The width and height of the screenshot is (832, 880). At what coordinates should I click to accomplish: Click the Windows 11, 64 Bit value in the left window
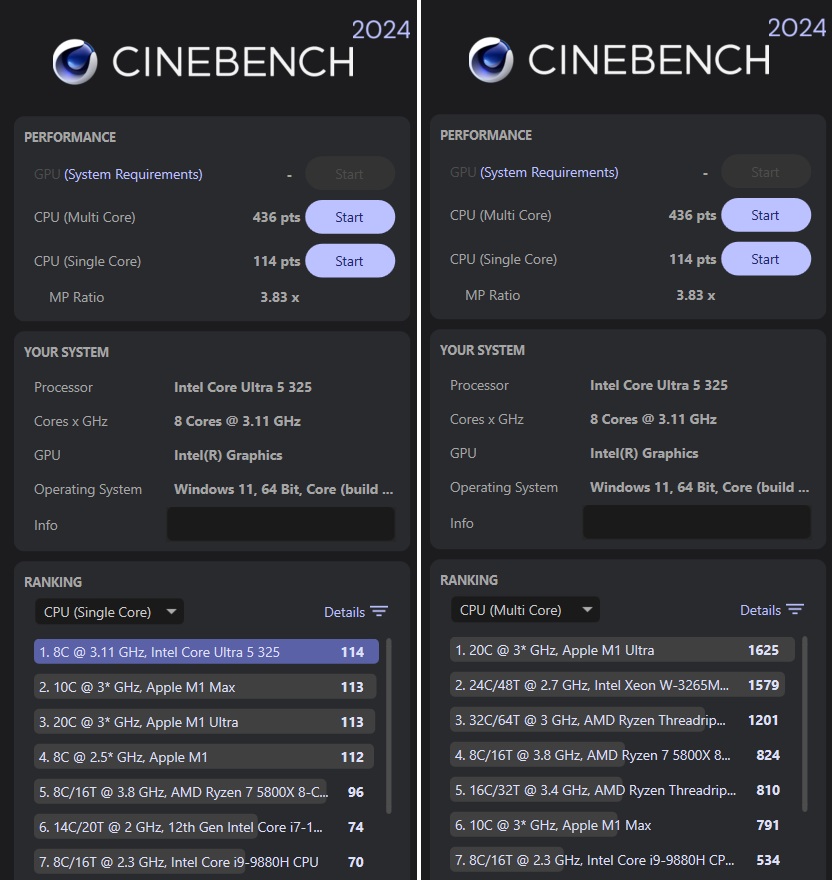tap(284, 489)
